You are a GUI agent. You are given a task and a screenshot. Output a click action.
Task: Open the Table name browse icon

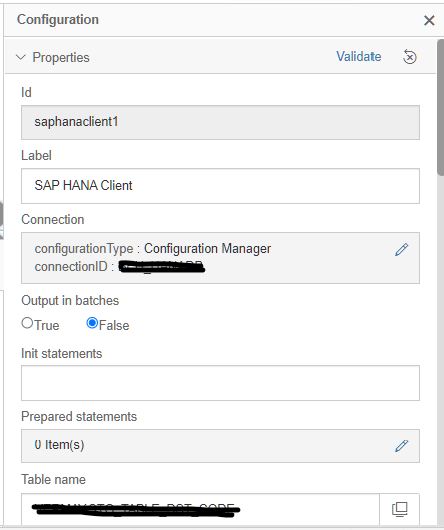coord(399,509)
